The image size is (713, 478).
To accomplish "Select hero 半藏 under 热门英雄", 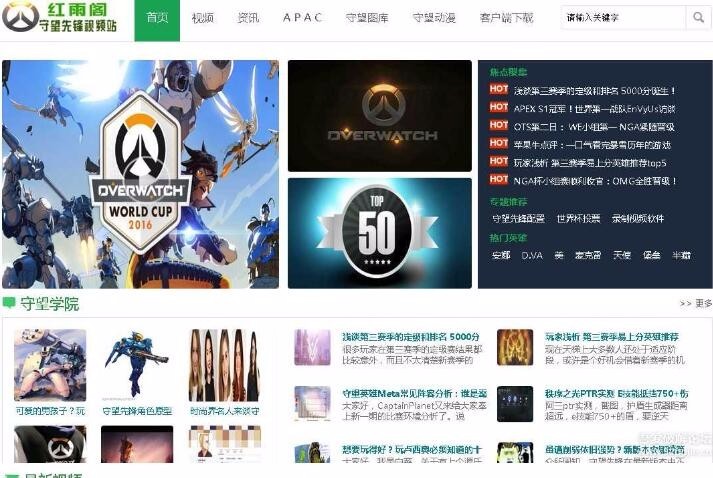I will coord(681,255).
